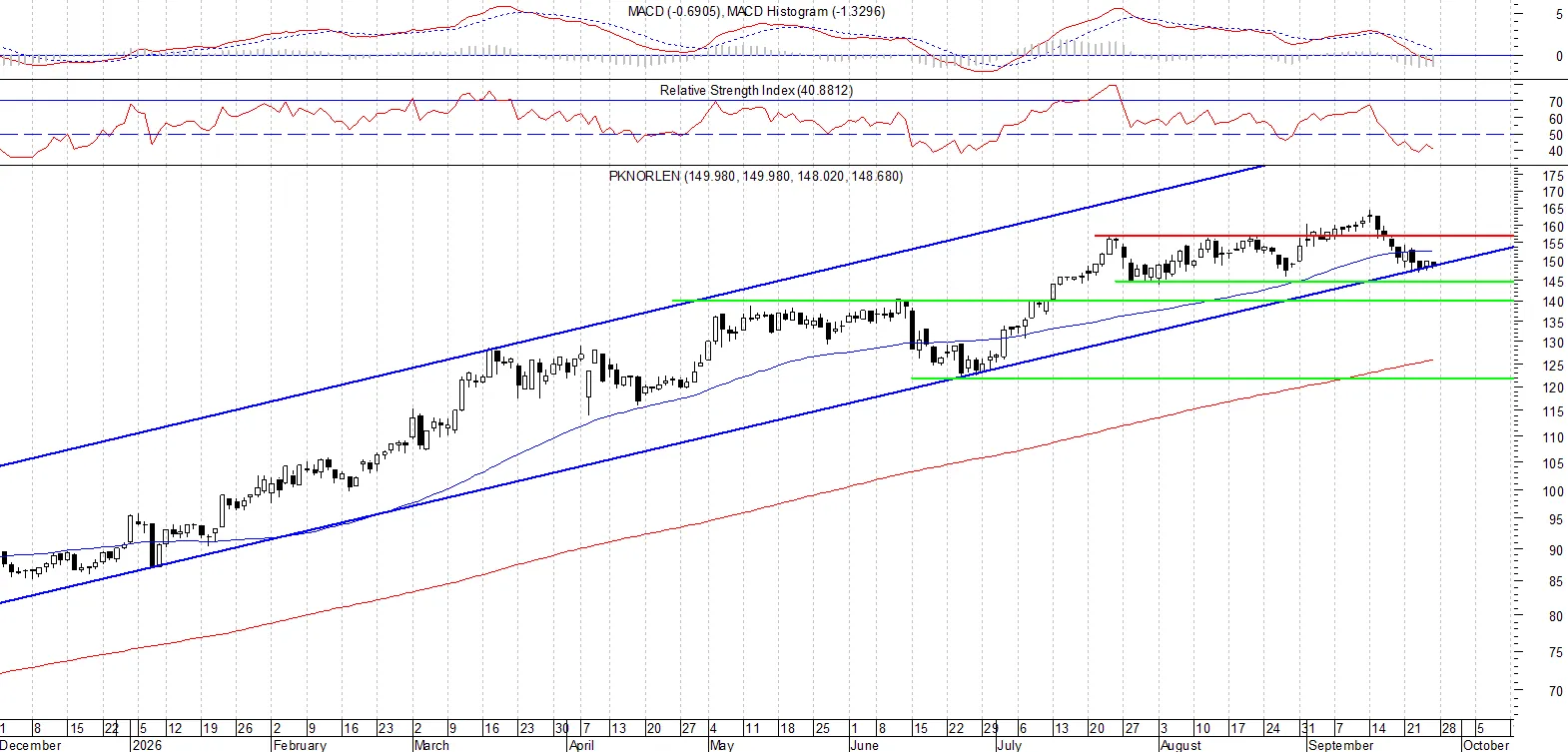The width and height of the screenshot is (1568, 752).
Task: Select the 160 price axis value
Action: pyautogui.click(x=1553, y=227)
